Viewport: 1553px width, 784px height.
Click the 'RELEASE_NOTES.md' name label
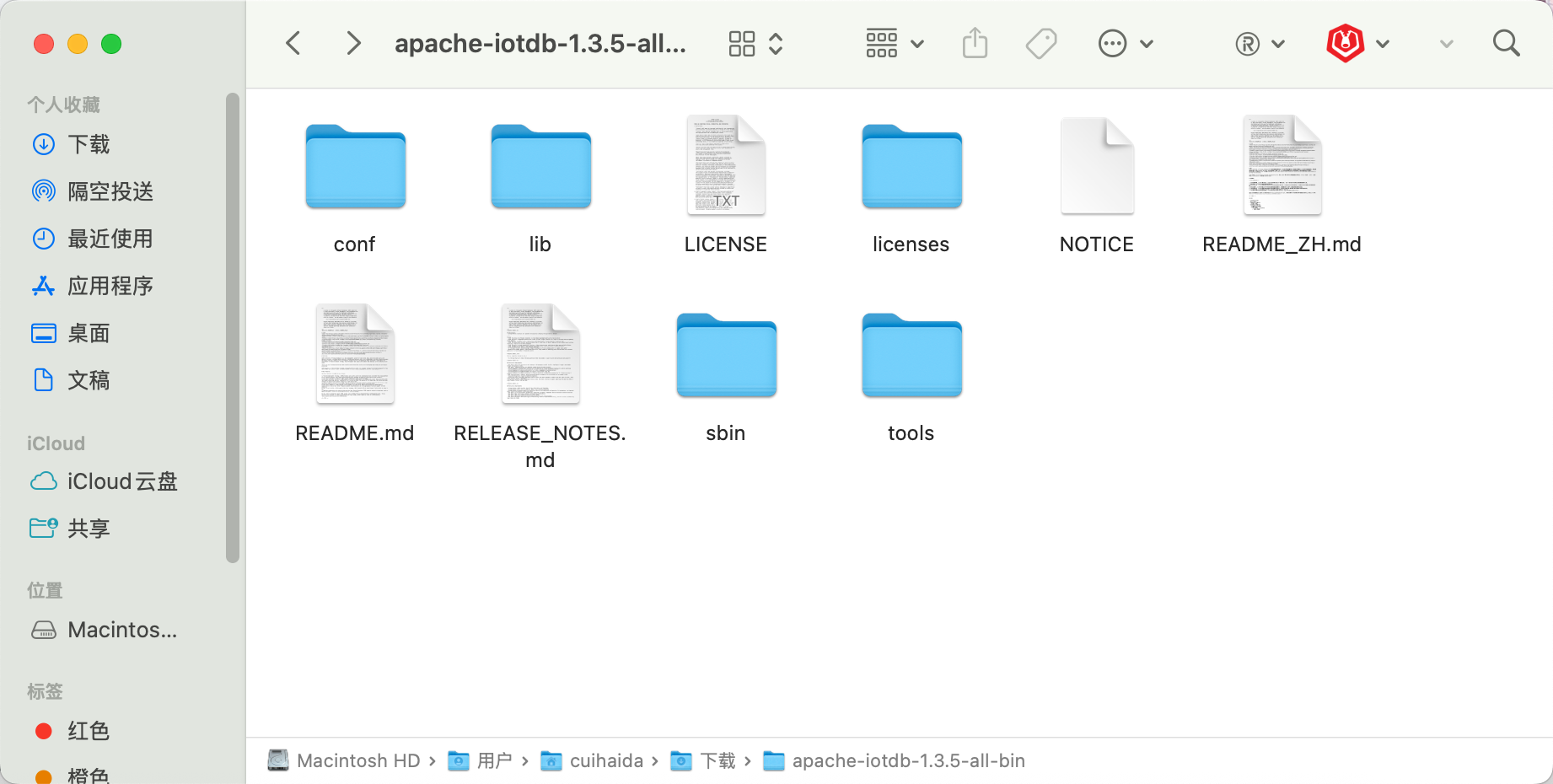coord(540,446)
